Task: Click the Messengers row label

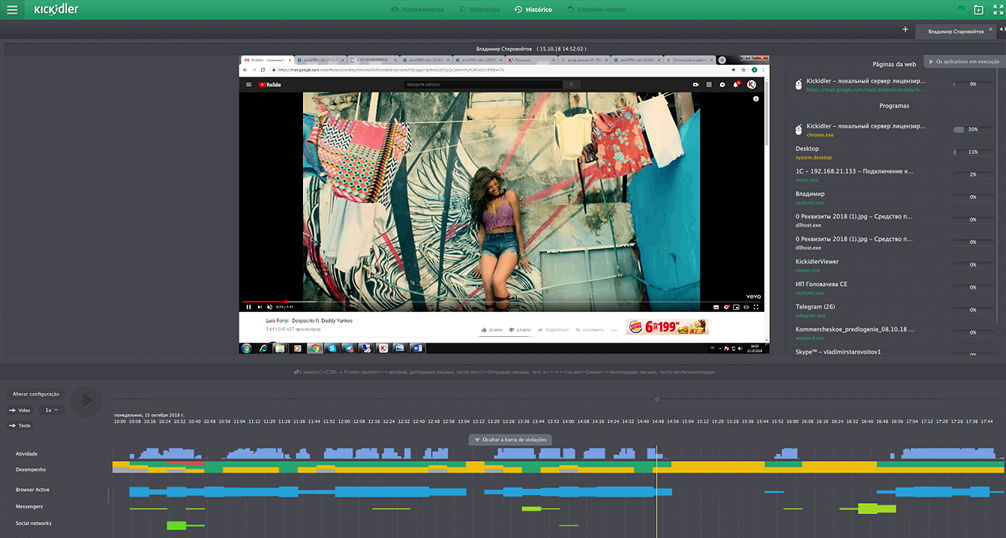Action: 29,507
